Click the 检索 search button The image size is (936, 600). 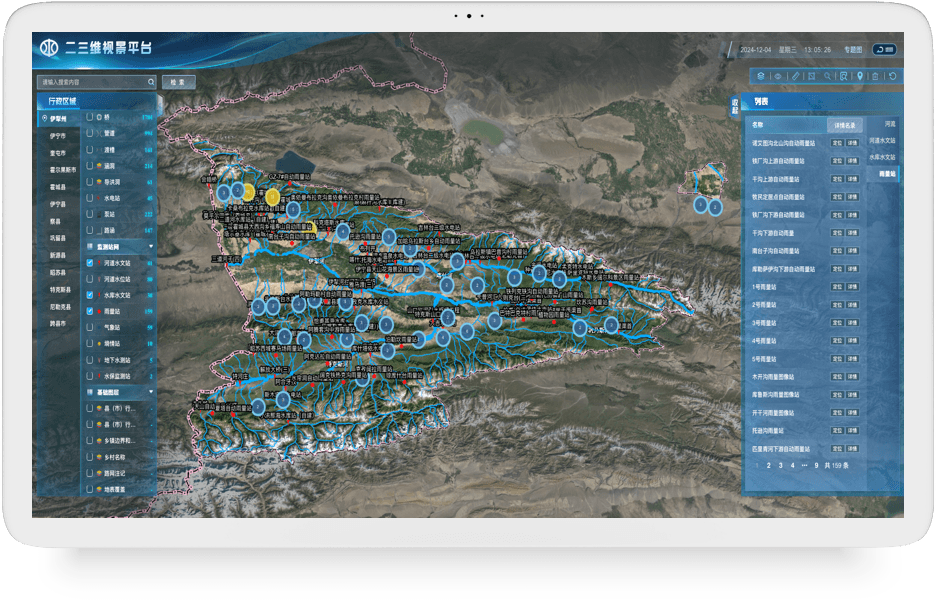click(x=178, y=82)
